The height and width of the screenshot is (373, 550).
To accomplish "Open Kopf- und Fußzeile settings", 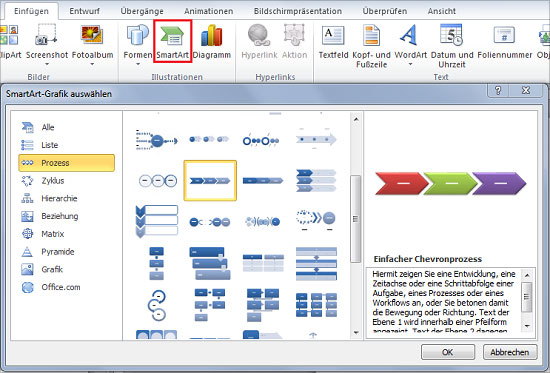I will point(371,46).
